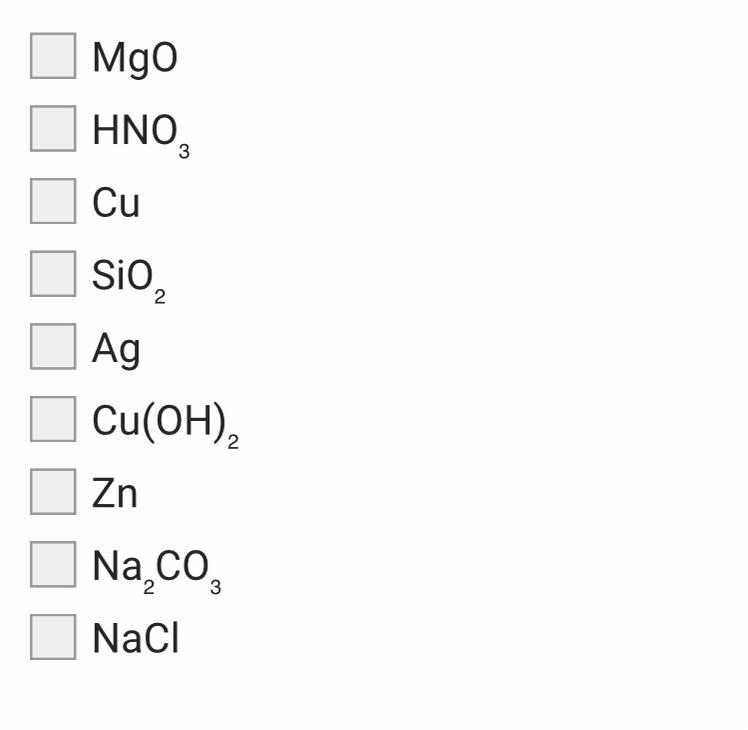Tick the Zn checkbox
748x730 pixels.
coord(53,491)
